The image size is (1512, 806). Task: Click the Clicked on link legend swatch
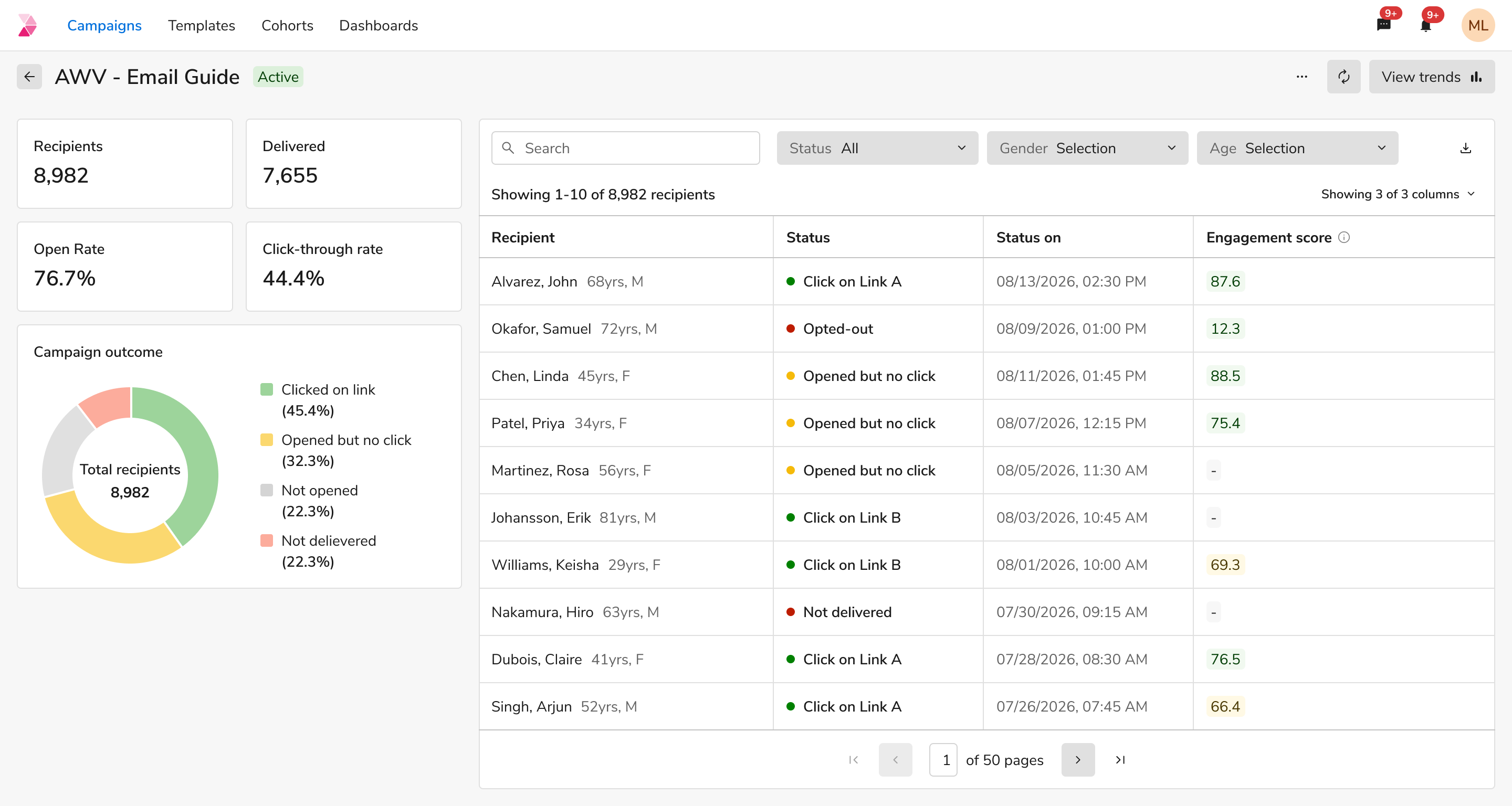coord(267,389)
